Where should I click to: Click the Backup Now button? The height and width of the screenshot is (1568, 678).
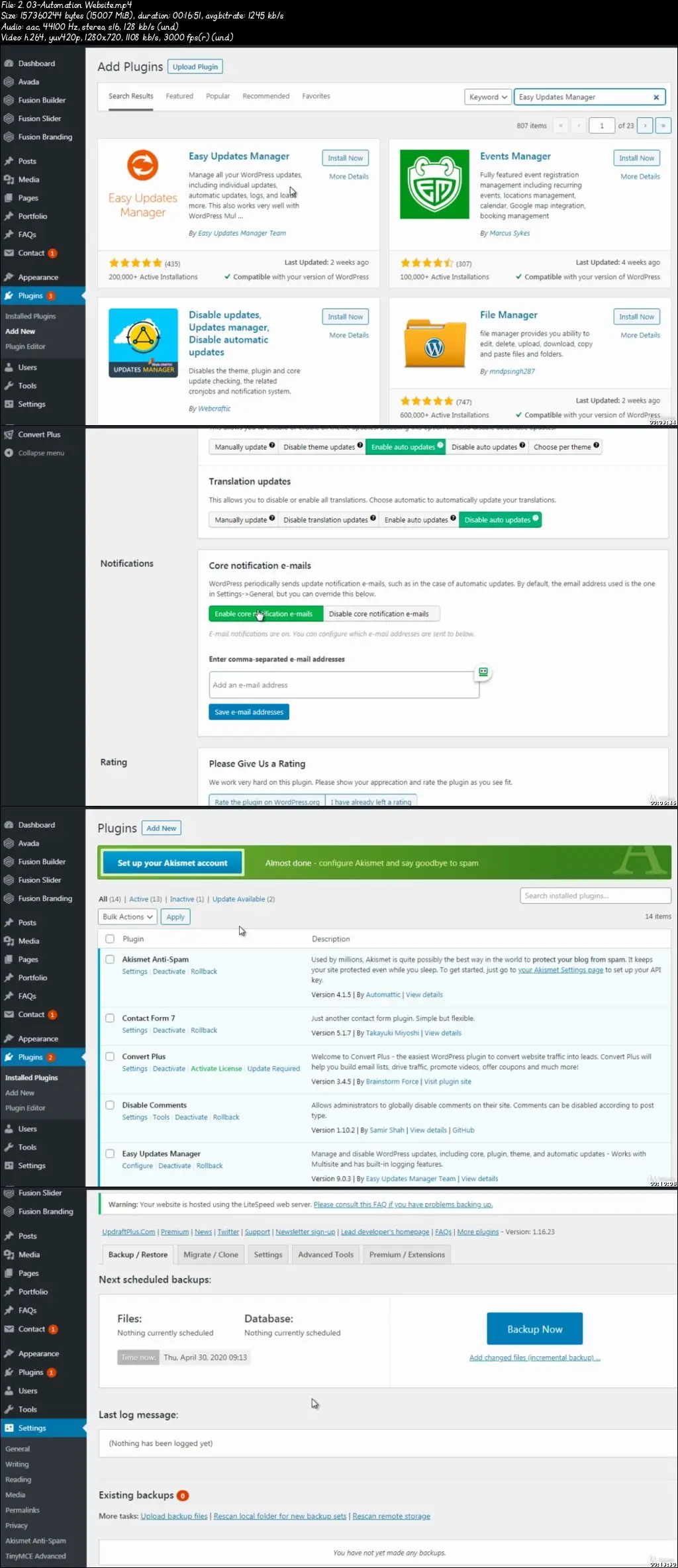535,1329
